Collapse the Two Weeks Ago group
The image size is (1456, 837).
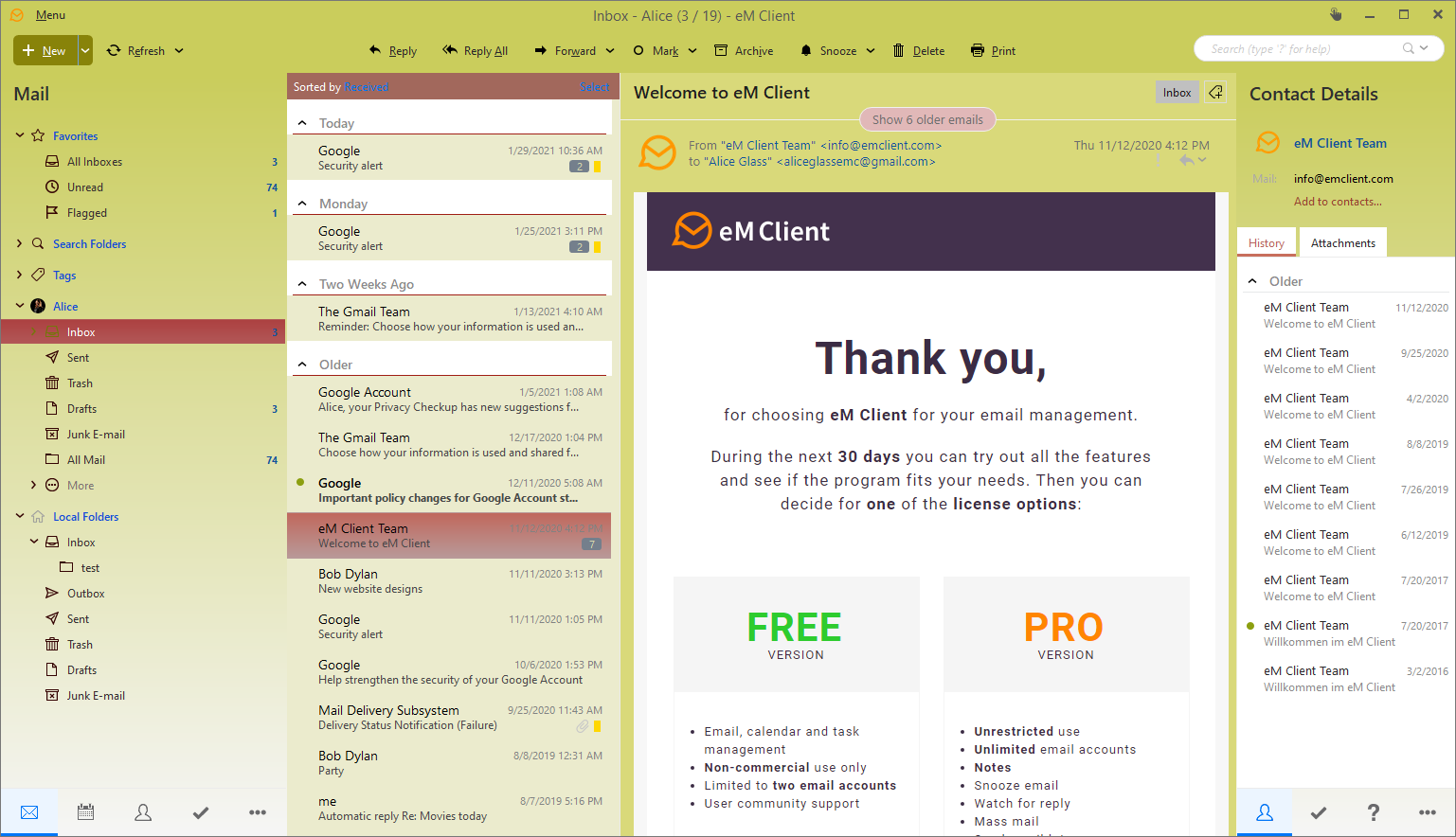click(x=302, y=284)
